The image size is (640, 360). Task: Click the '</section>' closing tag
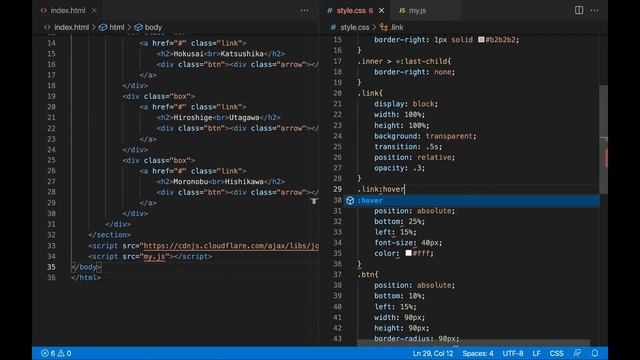coord(109,235)
